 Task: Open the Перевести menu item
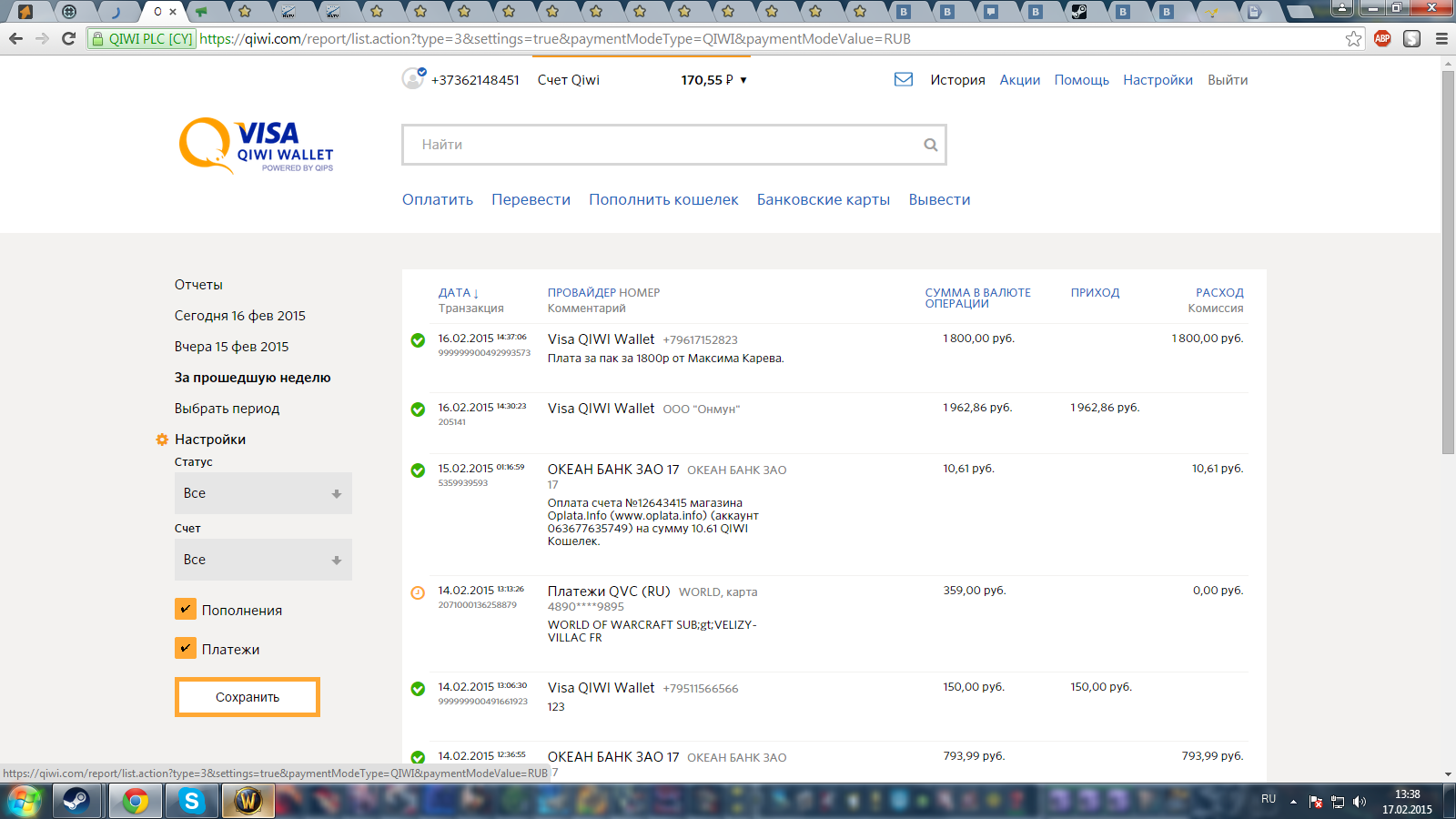[x=531, y=199]
